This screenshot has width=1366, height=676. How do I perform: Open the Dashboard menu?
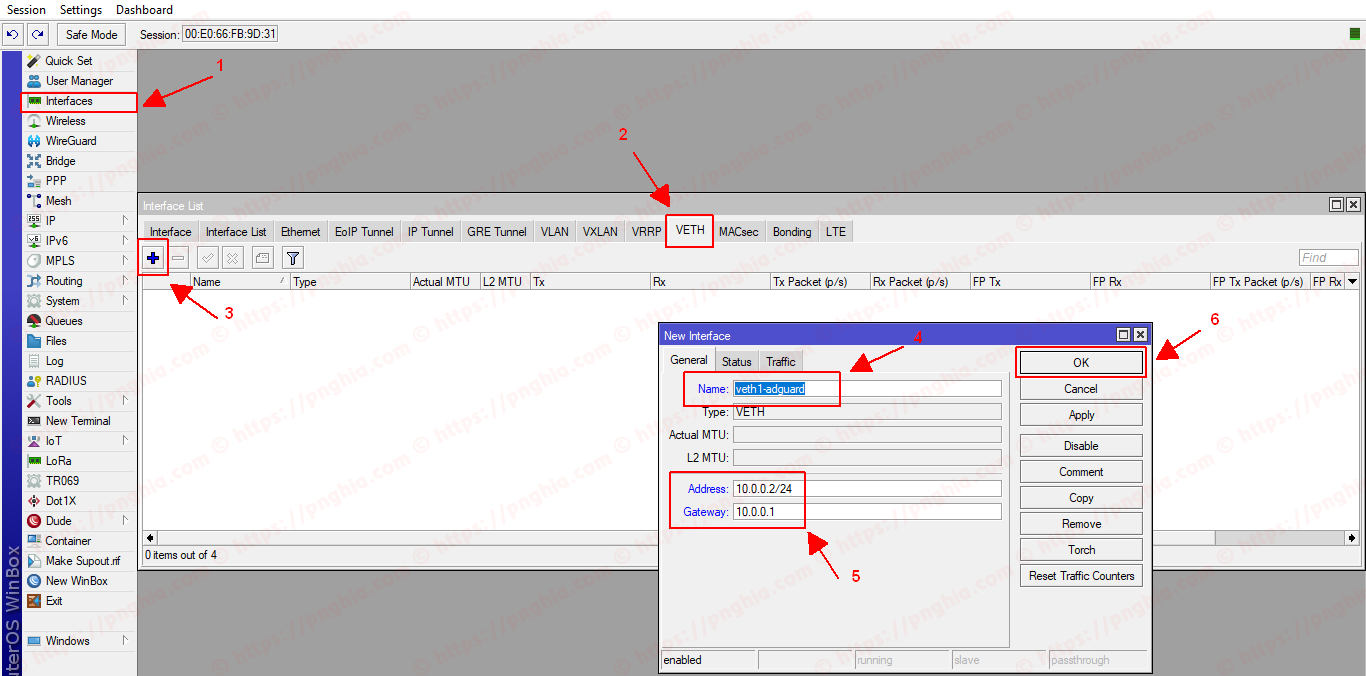pos(144,10)
